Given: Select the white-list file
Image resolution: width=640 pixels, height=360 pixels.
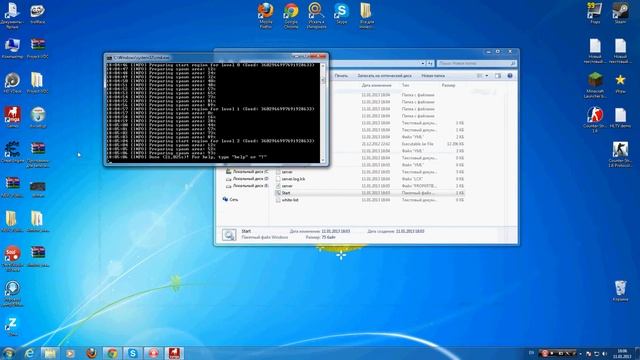Looking at the screenshot, I should [x=369, y=200].
